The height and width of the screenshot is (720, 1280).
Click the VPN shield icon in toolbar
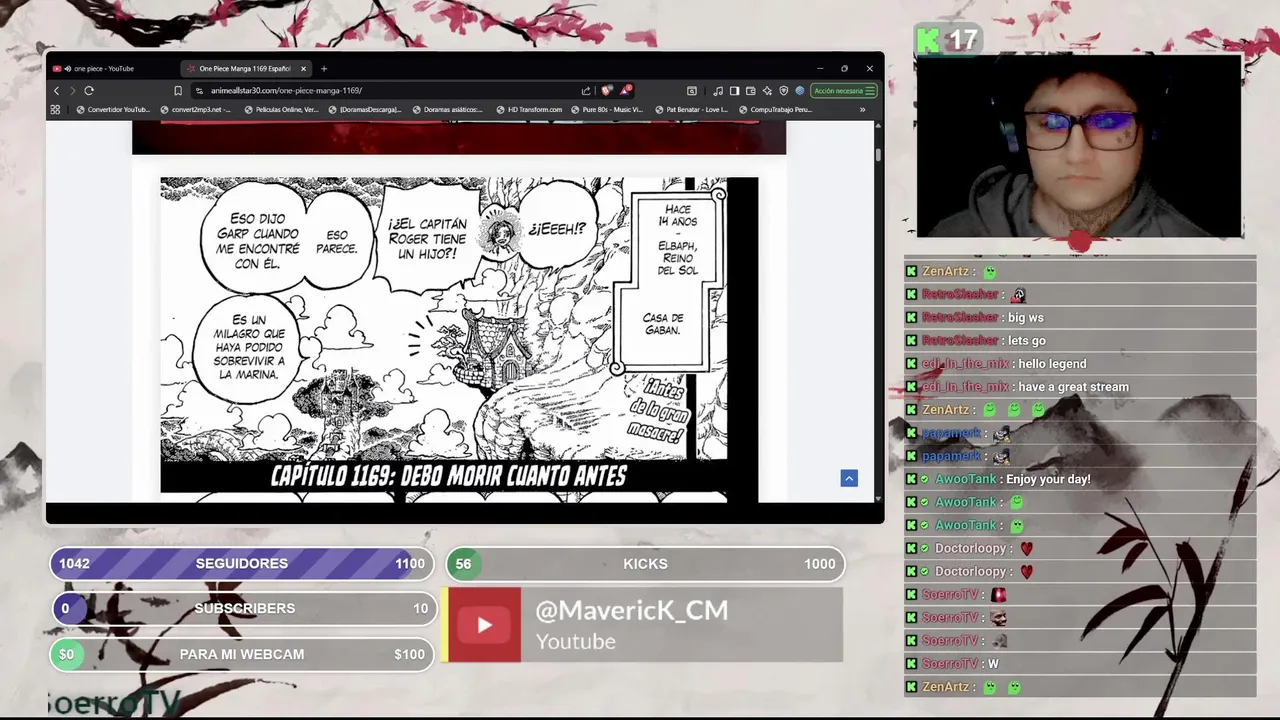[783, 91]
